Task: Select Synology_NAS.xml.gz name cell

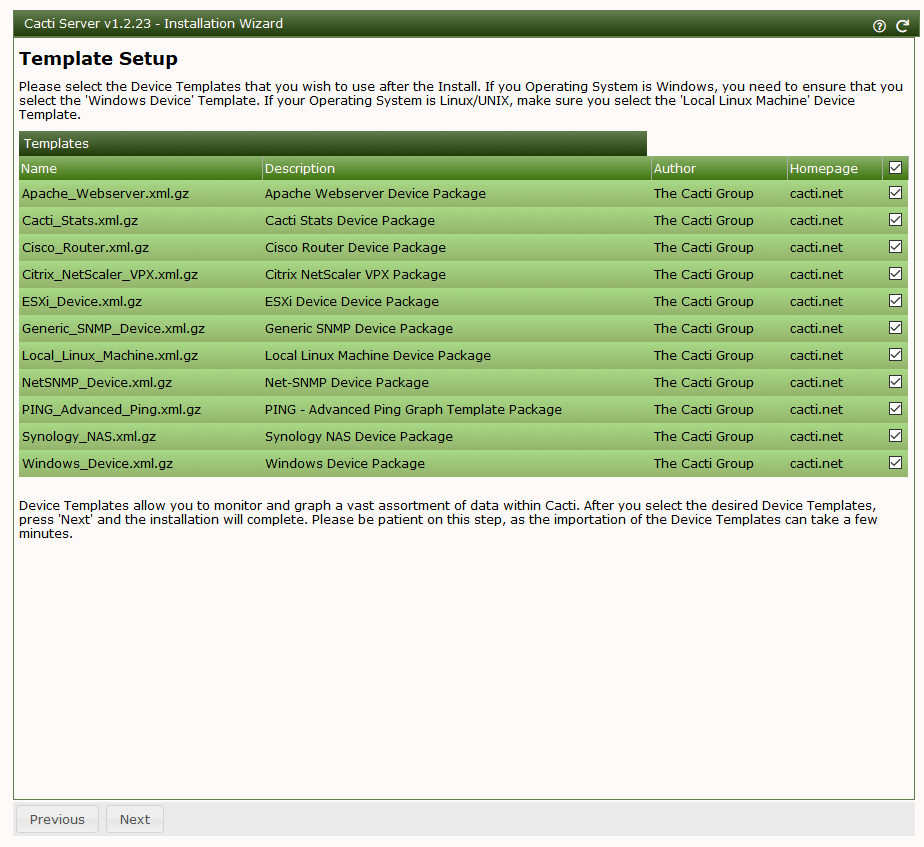Action: click(x=89, y=437)
